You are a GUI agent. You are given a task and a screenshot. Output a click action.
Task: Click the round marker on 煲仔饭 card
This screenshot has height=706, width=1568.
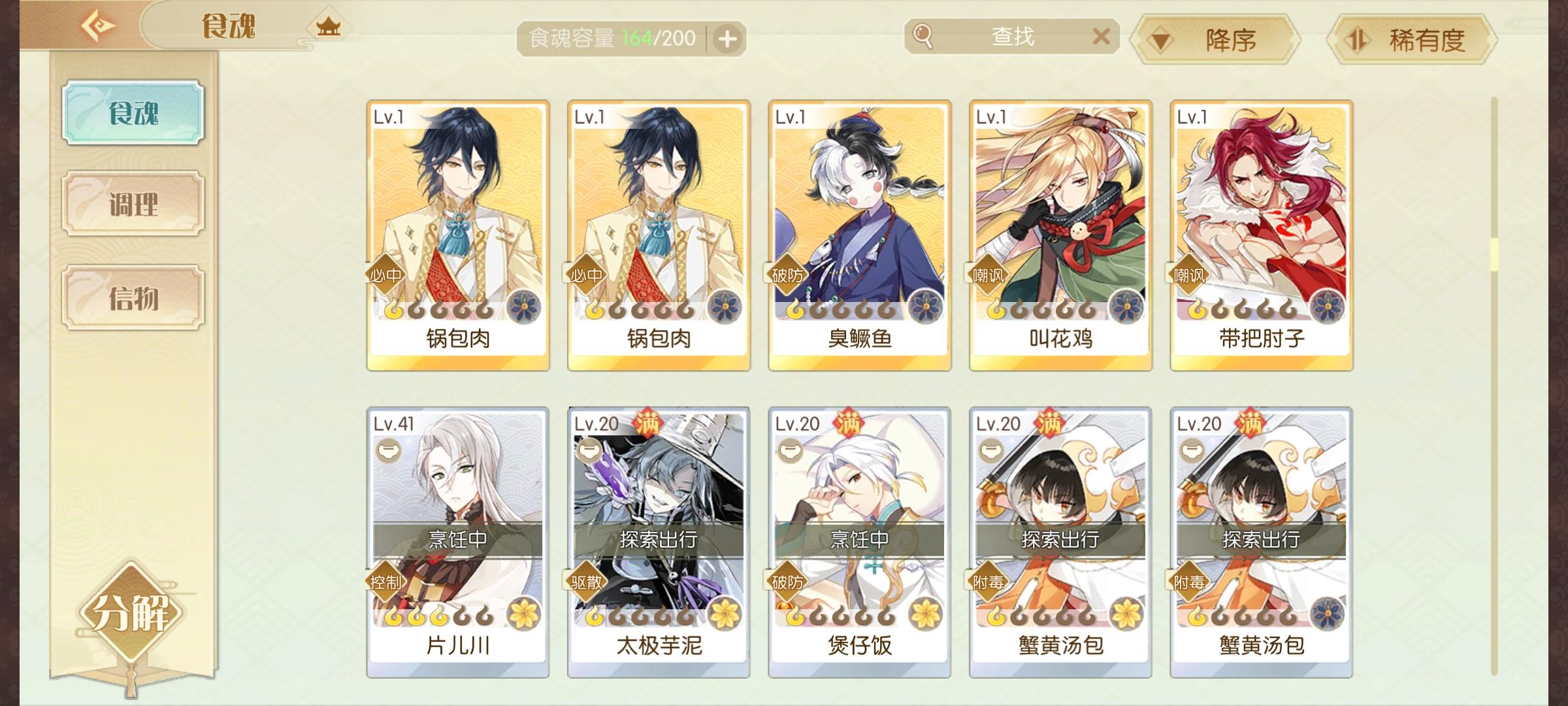(x=790, y=450)
